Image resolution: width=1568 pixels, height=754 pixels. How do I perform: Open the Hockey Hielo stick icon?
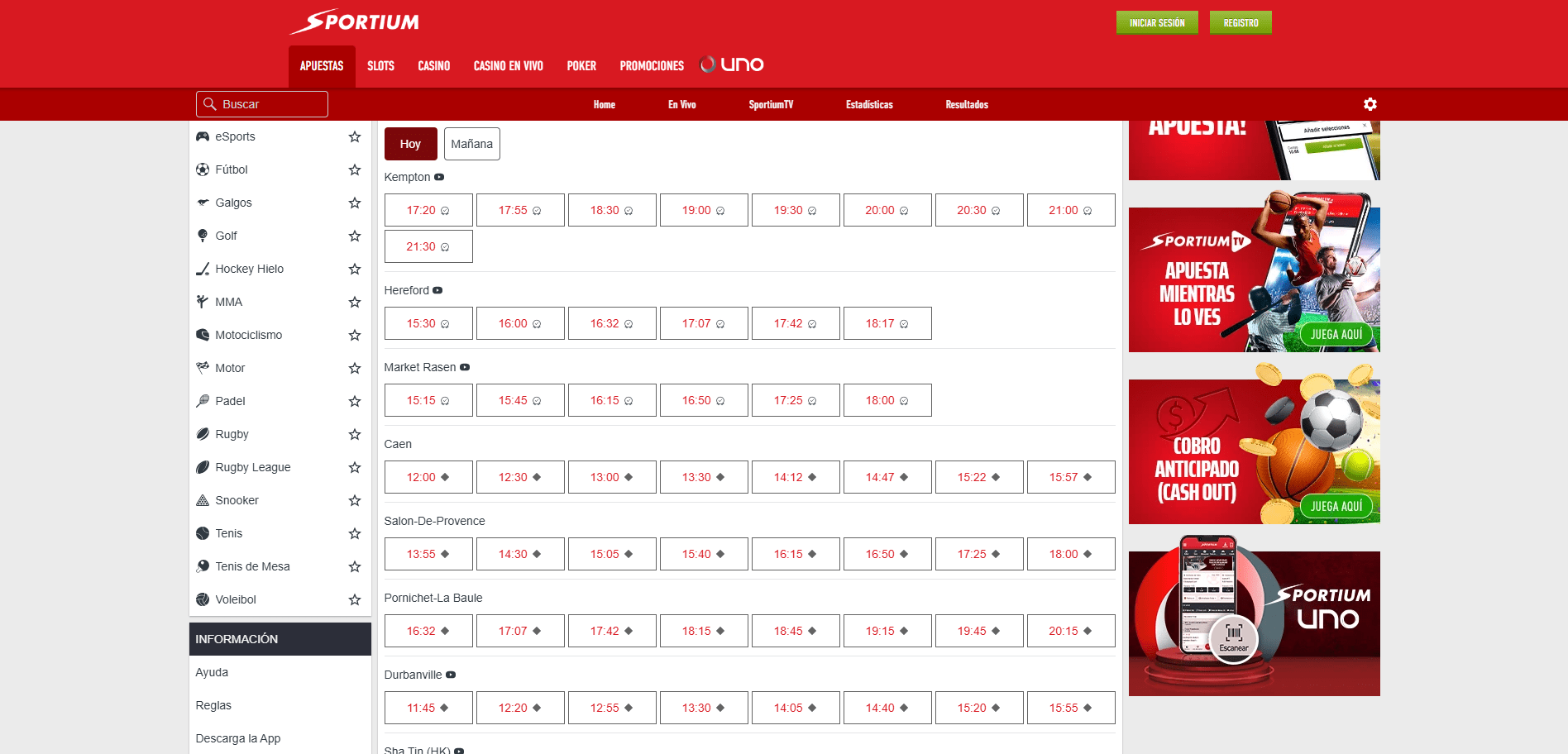pyautogui.click(x=203, y=269)
